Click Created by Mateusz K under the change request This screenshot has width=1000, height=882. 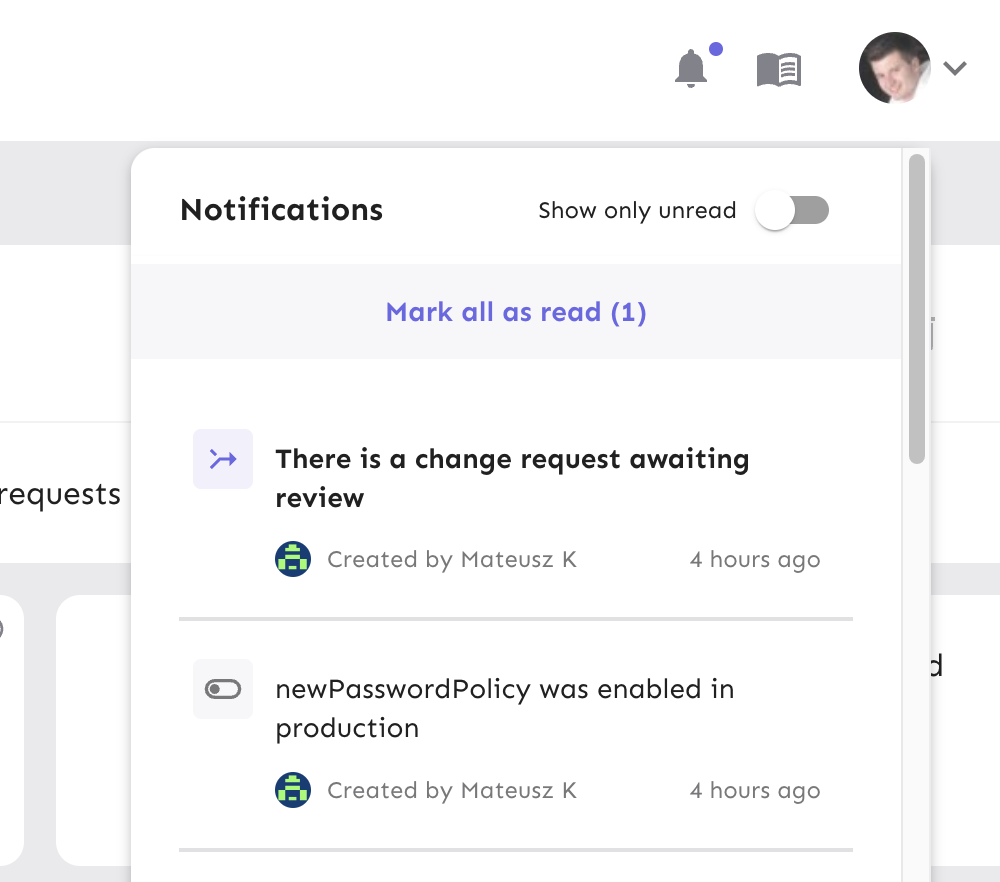(452, 560)
